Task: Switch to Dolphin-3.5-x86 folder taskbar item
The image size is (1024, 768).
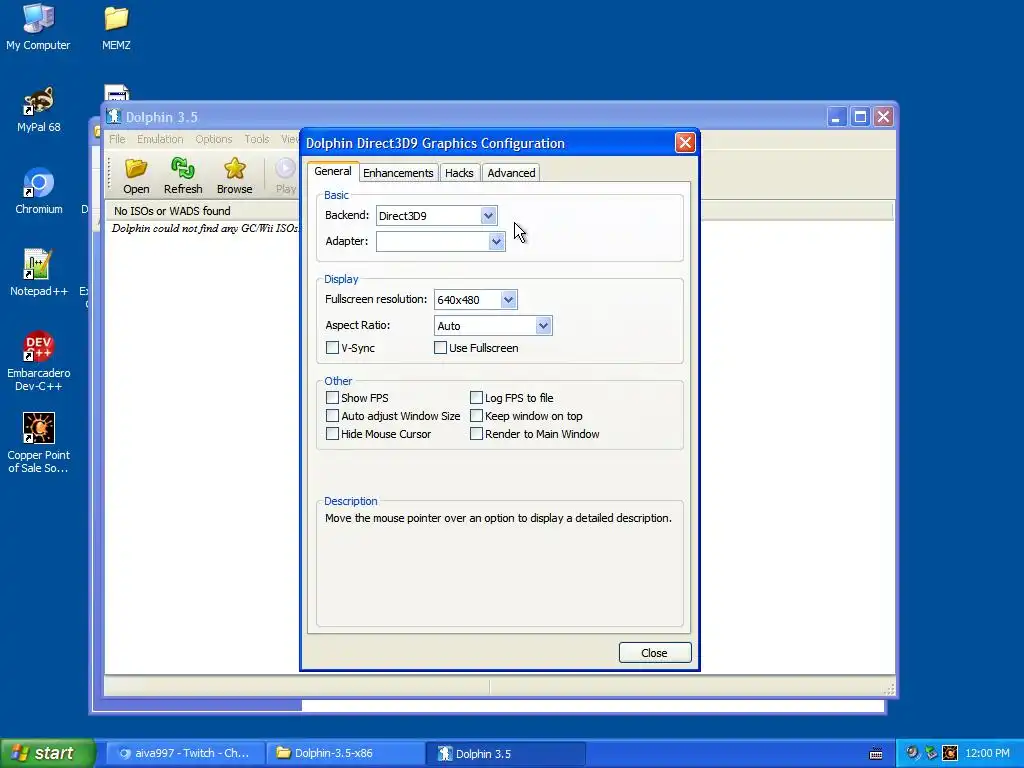Action: (x=345, y=753)
